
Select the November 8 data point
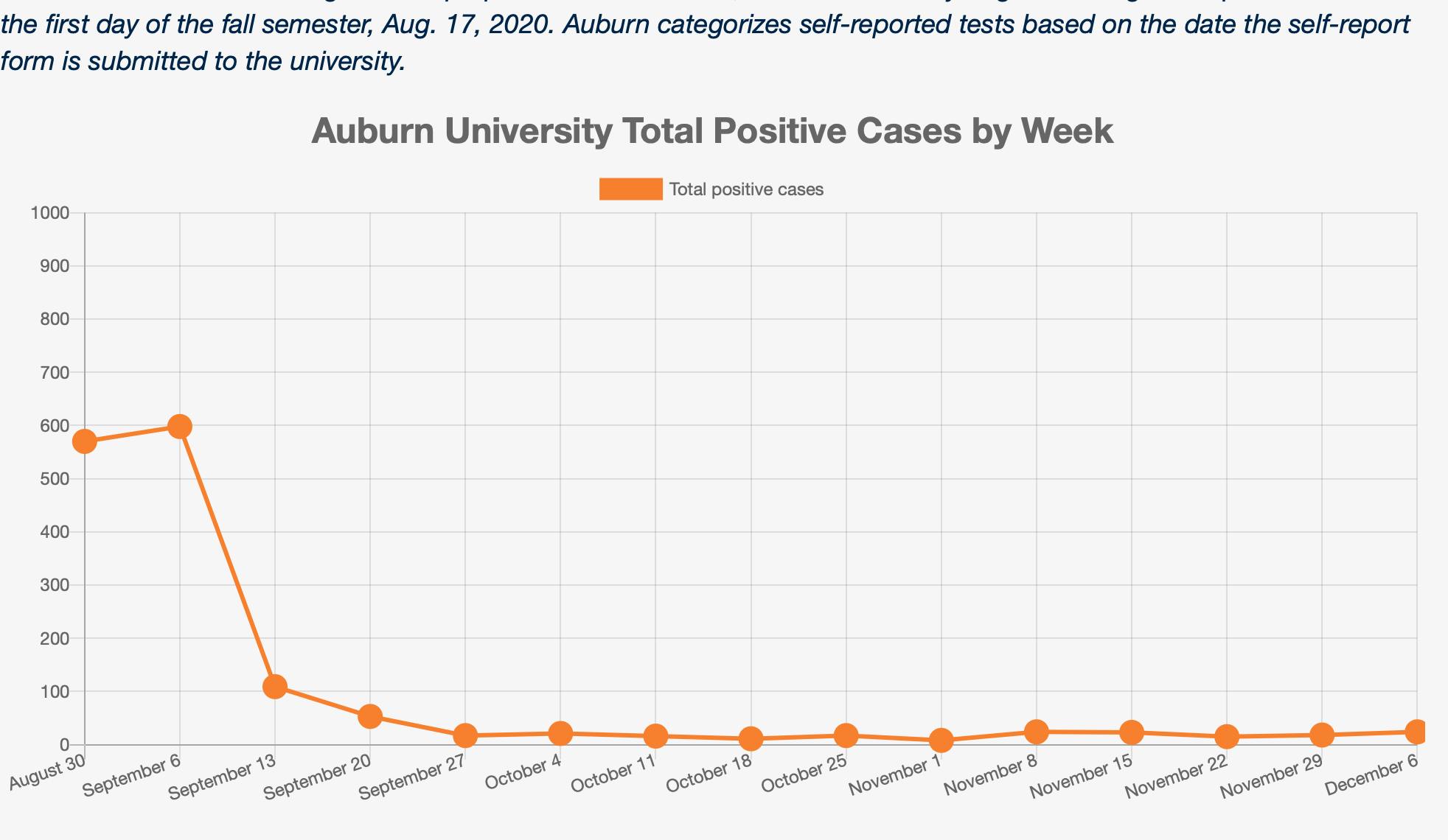[x=1036, y=732]
